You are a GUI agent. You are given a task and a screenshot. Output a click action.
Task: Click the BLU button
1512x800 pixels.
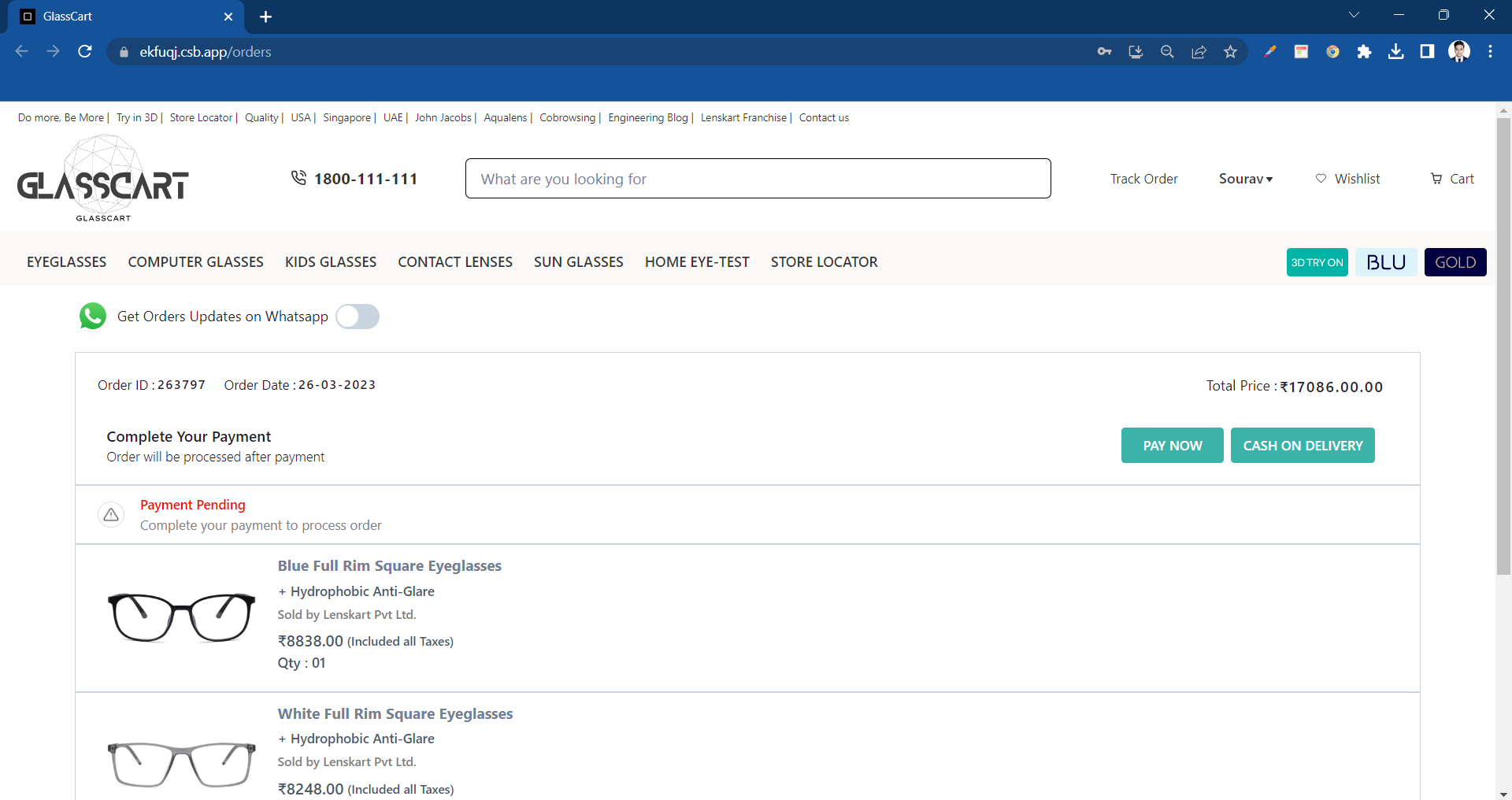tap(1386, 262)
